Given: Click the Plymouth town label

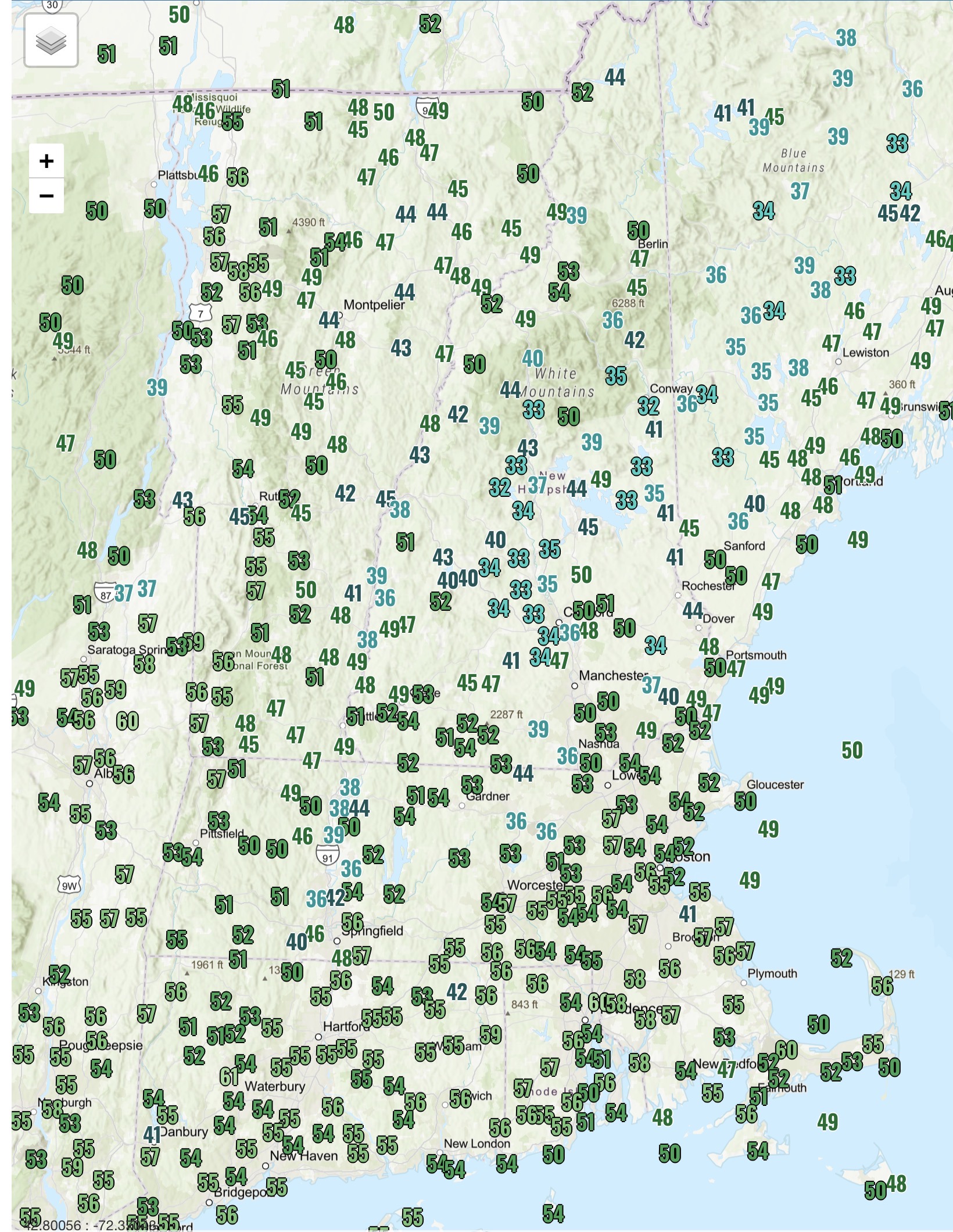Looking at the screenshot, I should tap(772, 973).
